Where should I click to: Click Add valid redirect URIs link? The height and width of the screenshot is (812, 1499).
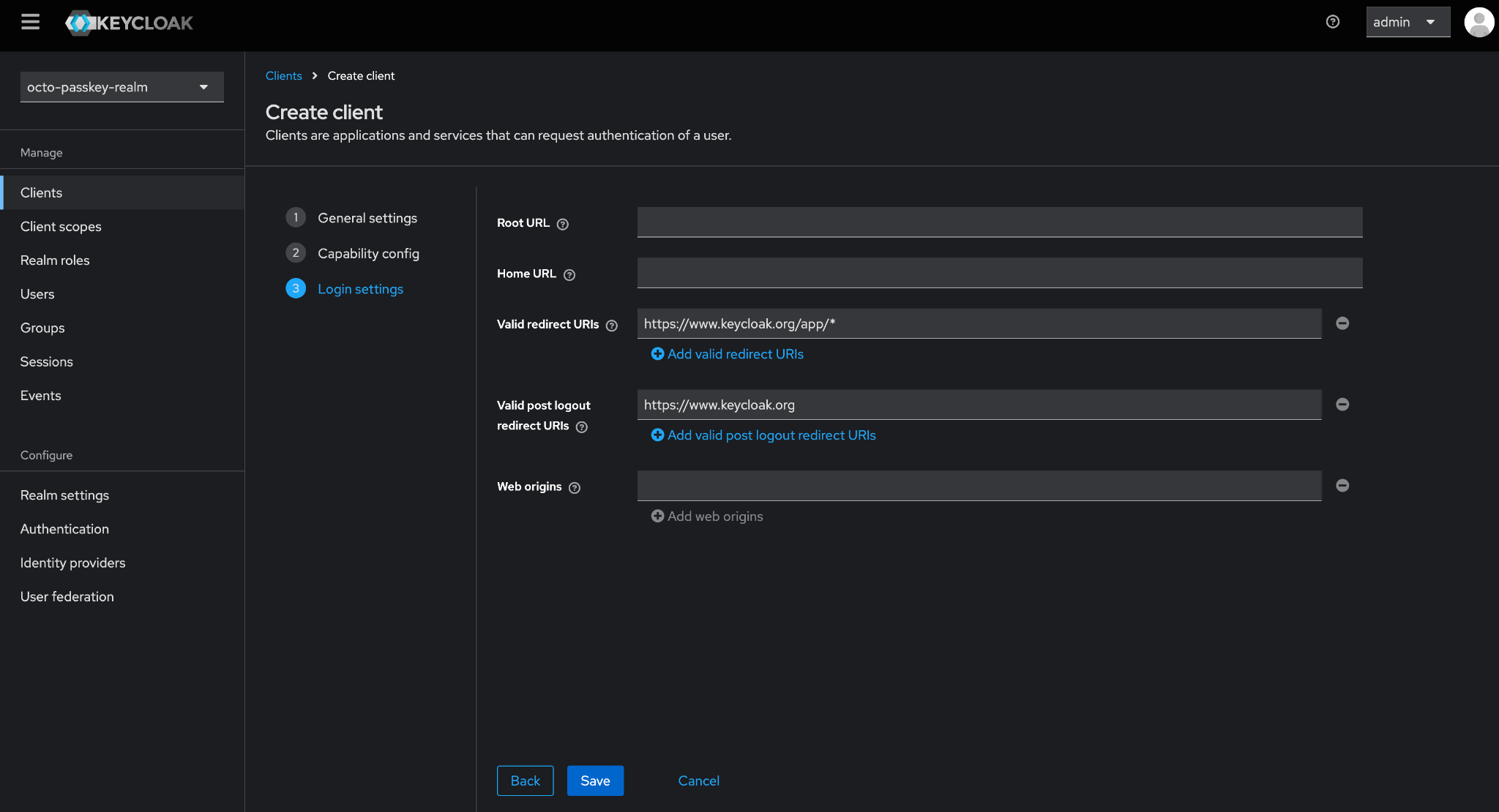coord(728,354)
